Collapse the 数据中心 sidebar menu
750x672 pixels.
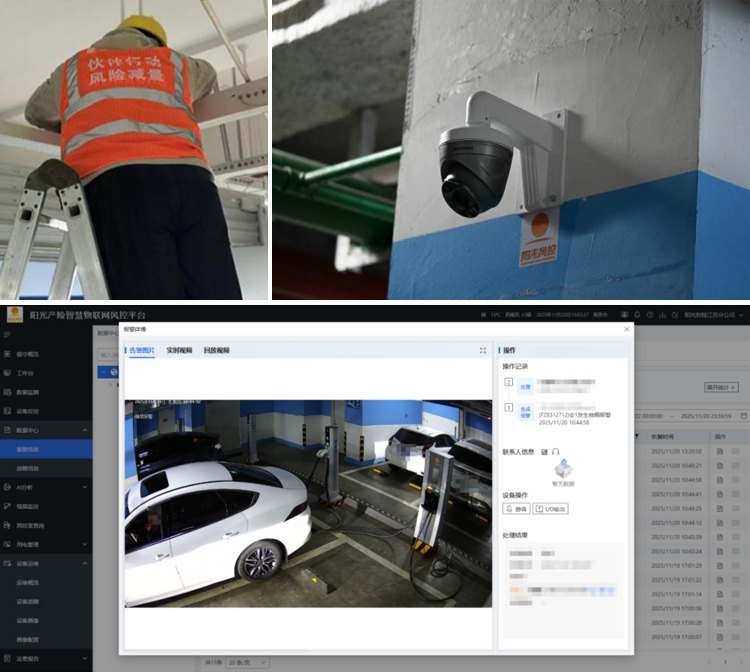coord(84,429)
